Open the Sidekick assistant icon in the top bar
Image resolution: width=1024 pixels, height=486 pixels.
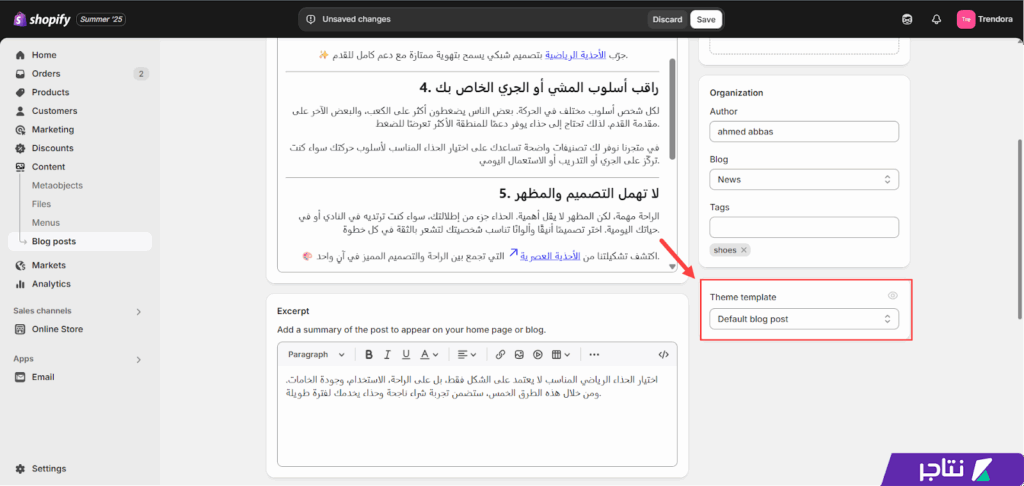906,20
